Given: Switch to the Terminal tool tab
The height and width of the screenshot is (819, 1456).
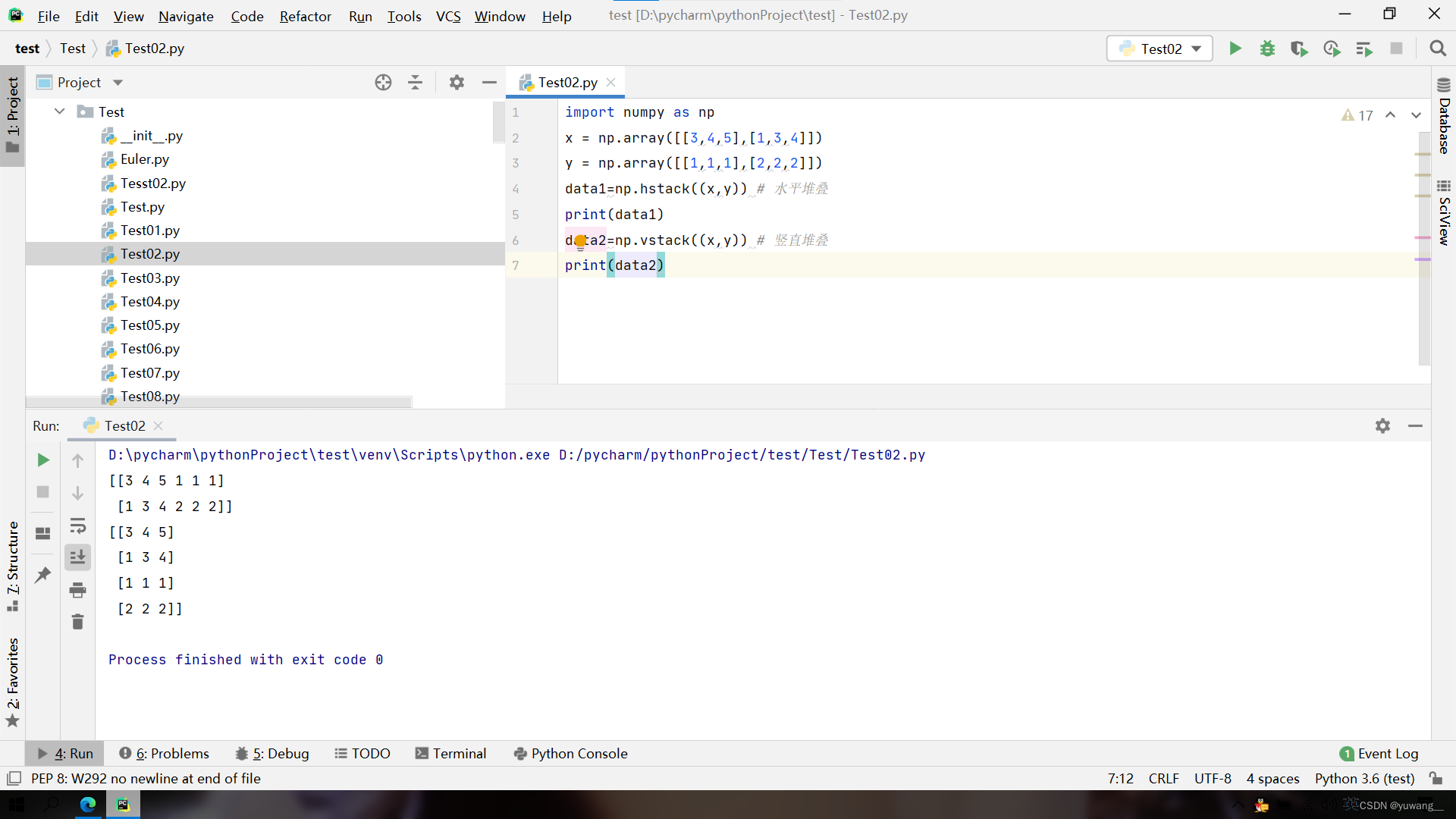Looking at the screenshot, I should point(450,753).
